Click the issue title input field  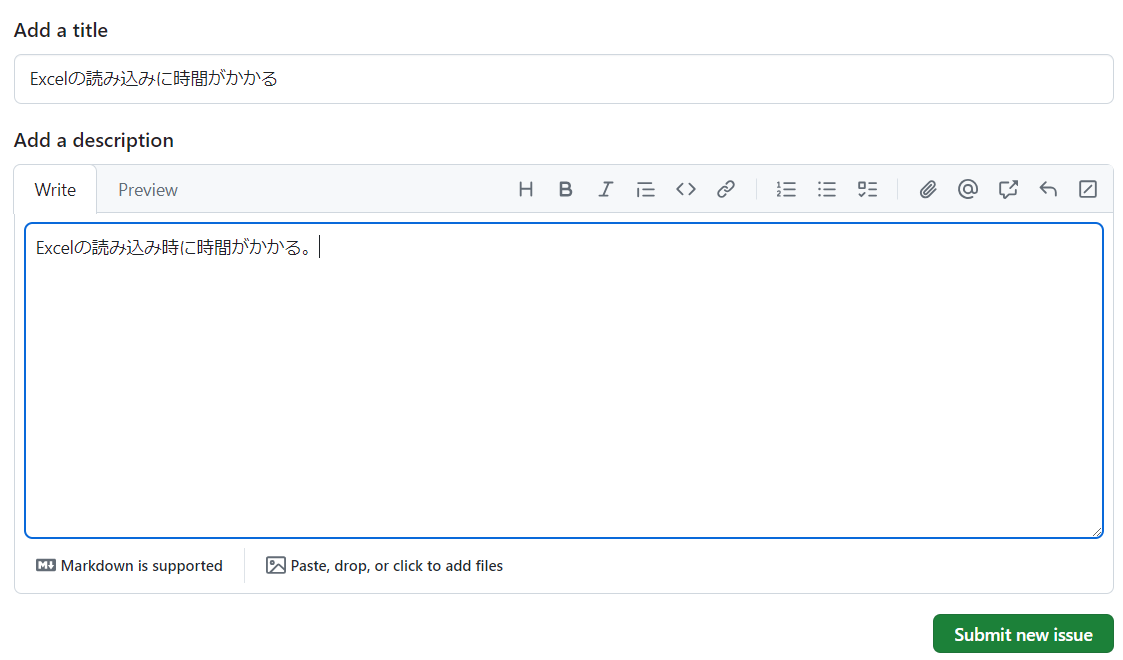tap(562, 78)
